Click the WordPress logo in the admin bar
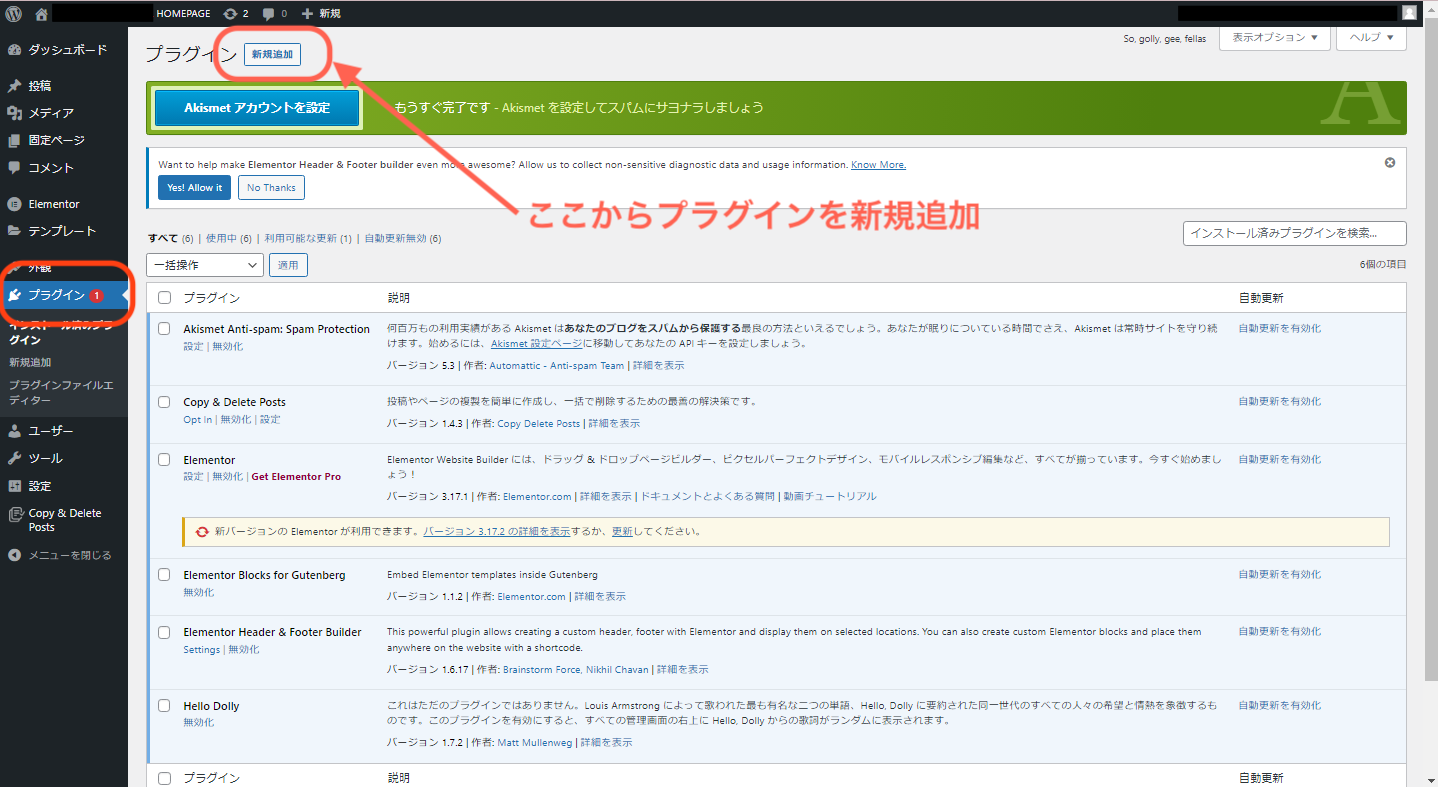The width and height of the screenshot is (1438, 787). click(14, 13)
